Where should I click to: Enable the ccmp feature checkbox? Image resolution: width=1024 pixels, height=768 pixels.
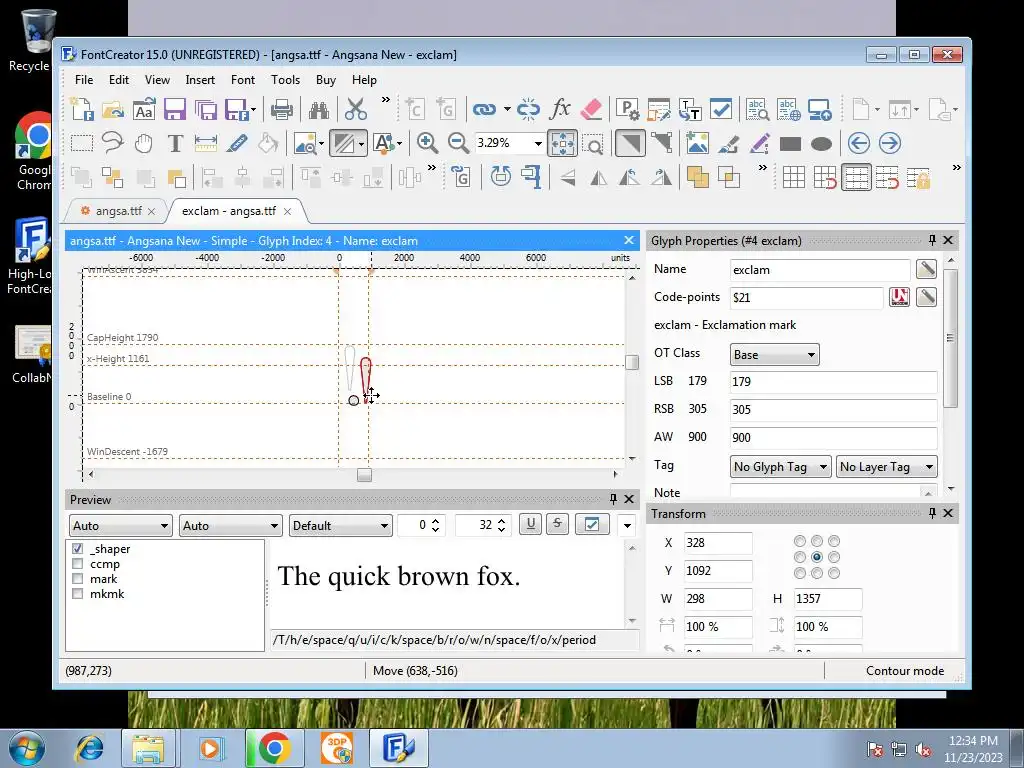coord(78,564)
